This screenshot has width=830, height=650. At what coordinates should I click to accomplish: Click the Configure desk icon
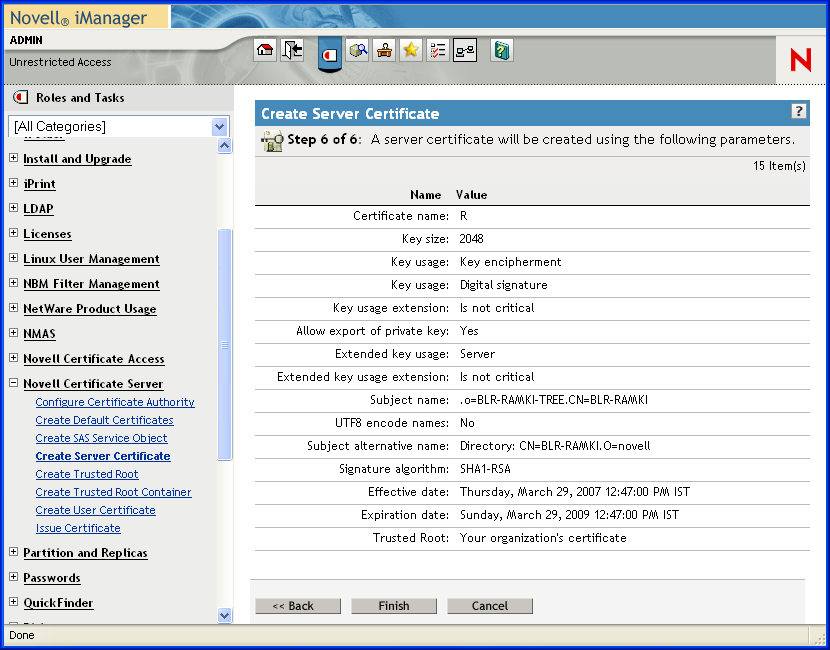pyautogui.click(x=384, y=51)
